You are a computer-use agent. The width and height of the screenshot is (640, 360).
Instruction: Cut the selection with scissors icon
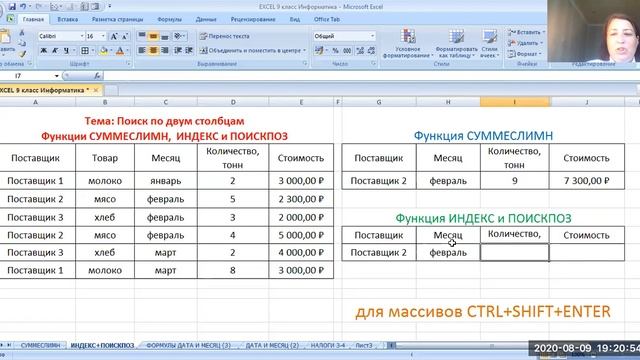(x=22, y=33)
